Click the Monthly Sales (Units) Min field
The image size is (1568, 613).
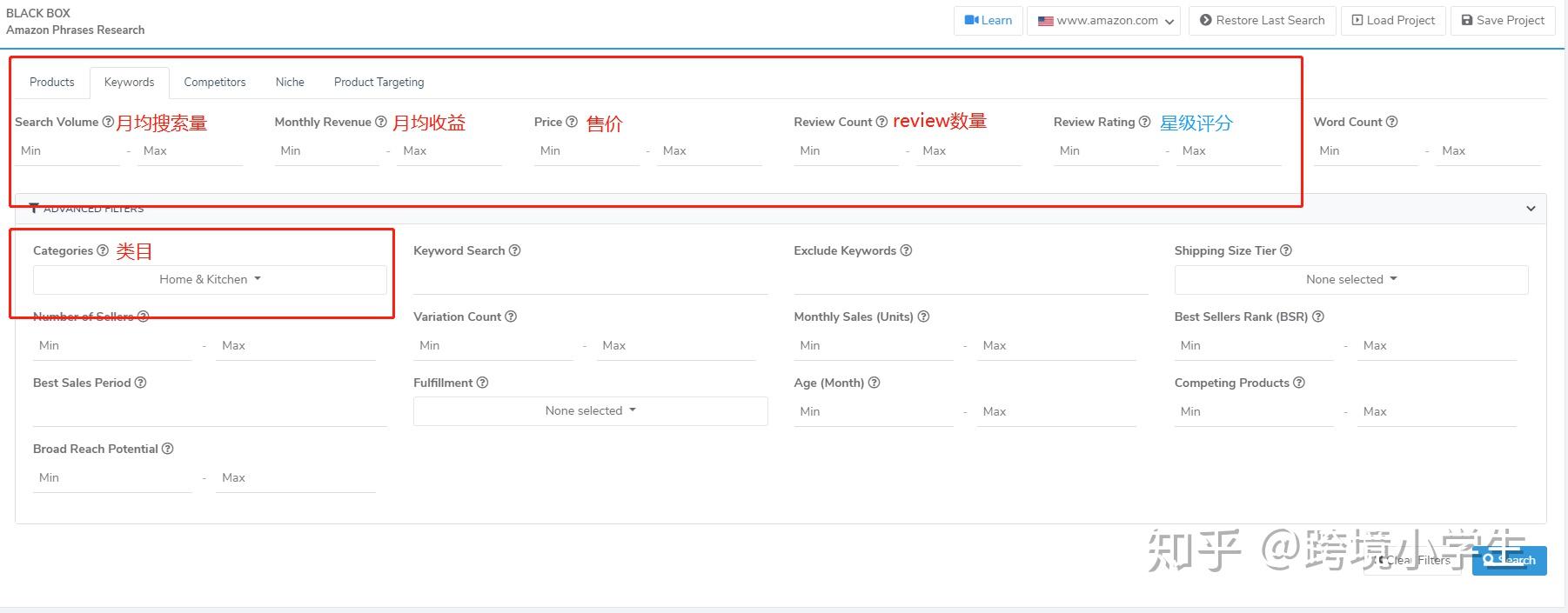pos(874,346)
